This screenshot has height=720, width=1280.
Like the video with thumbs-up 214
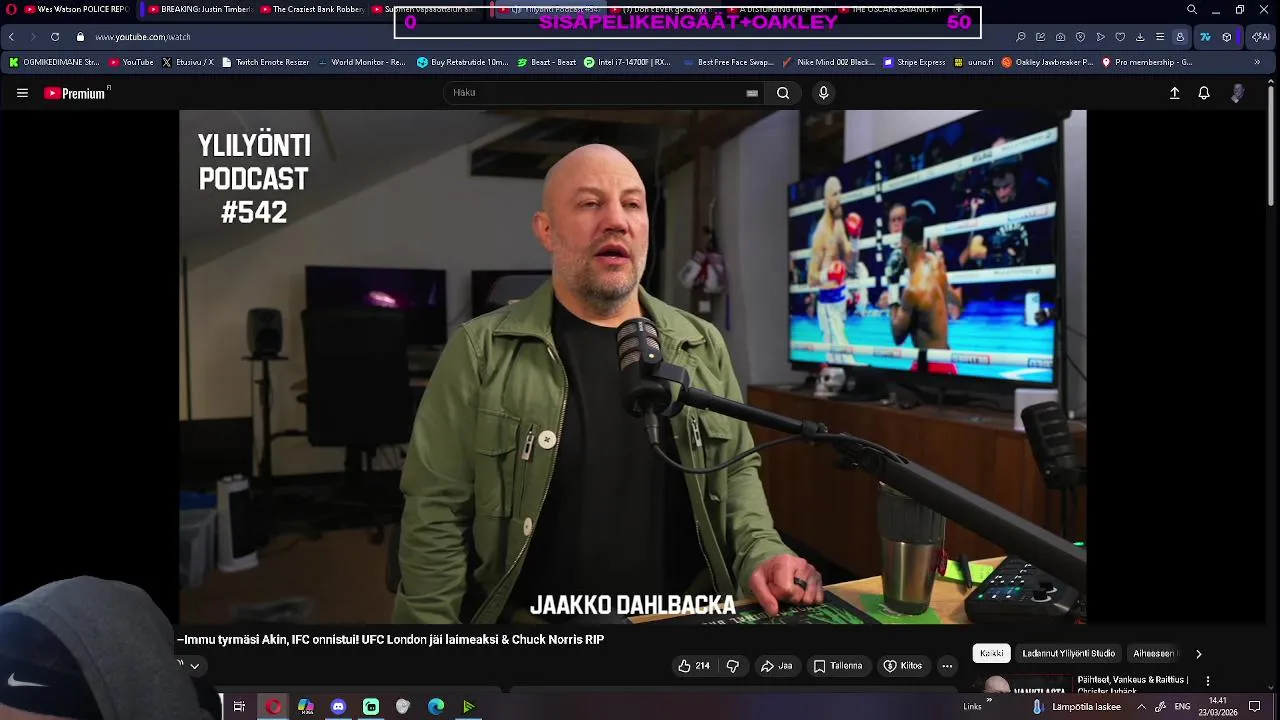[693, 666]
